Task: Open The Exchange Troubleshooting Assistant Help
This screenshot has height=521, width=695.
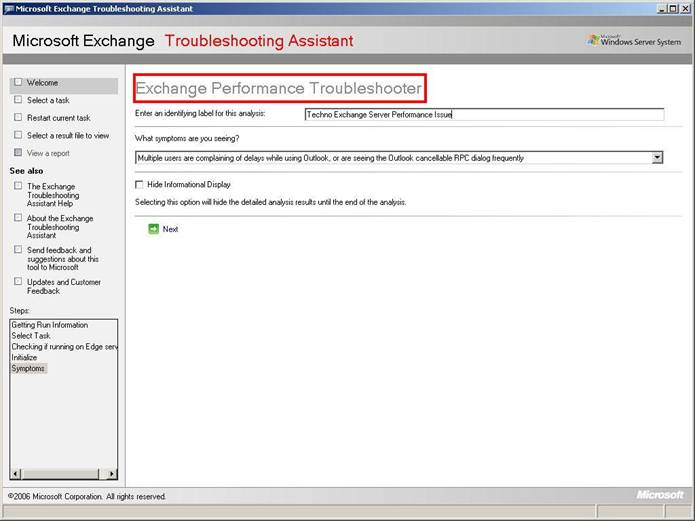Action: 53,195
